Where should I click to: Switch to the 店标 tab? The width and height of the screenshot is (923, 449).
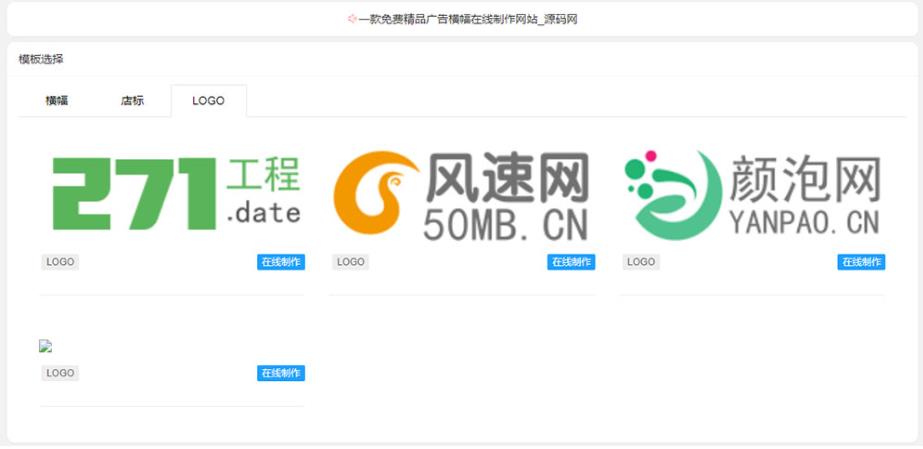click(x=132, y=101)
